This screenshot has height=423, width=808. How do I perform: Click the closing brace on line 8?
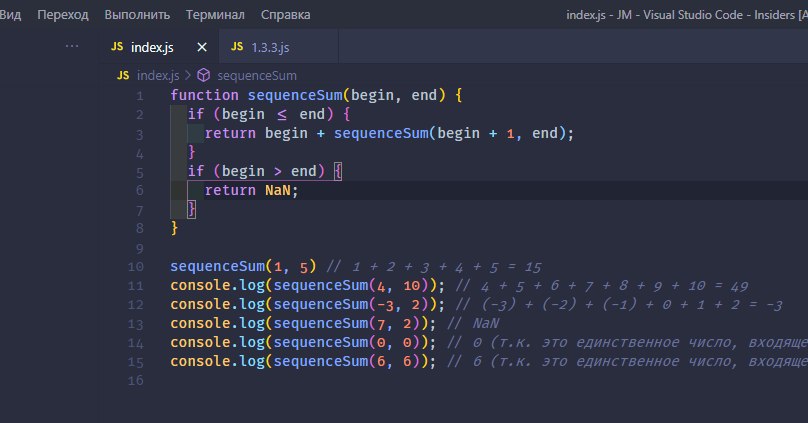[174, 227]
